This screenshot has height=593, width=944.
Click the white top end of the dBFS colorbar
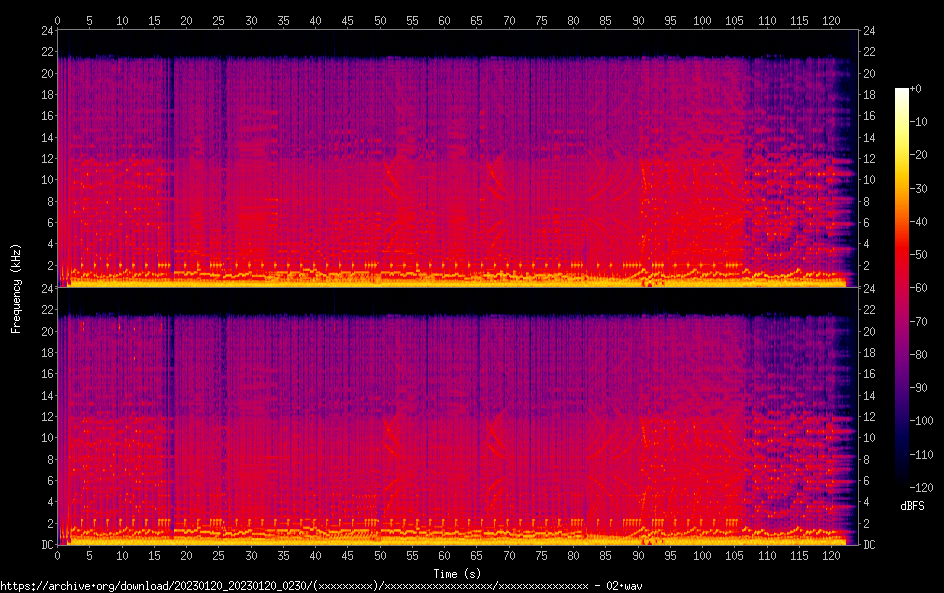coord(902,92)
